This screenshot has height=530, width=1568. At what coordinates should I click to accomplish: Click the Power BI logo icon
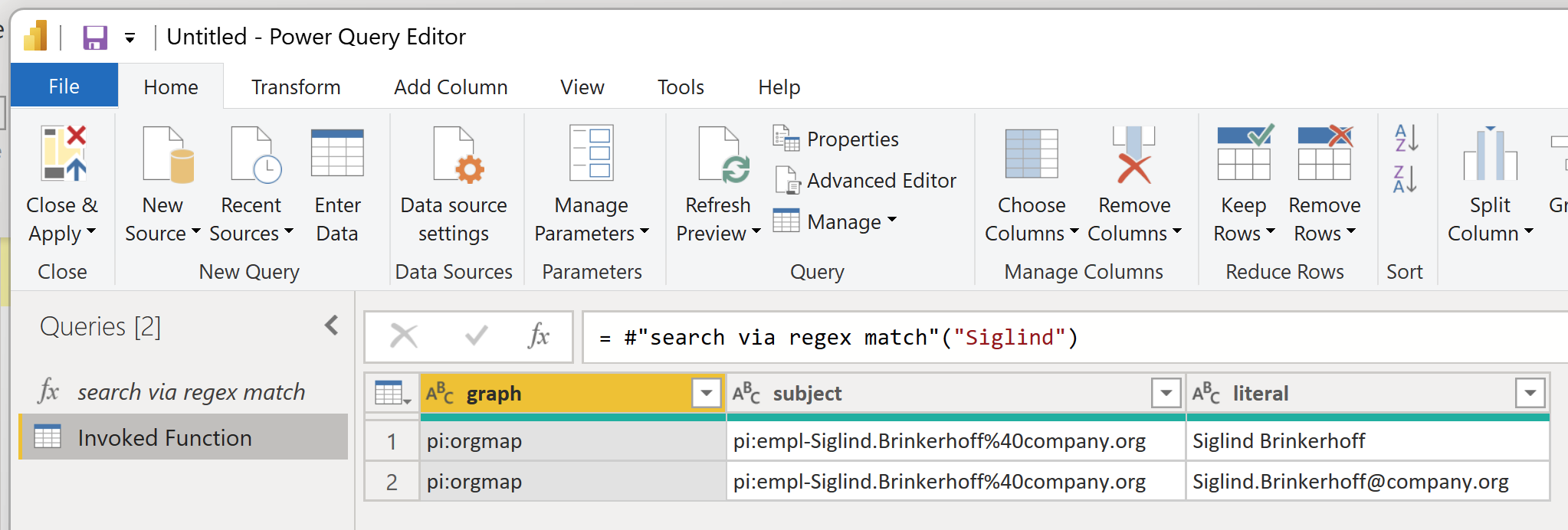pos(35,36)
